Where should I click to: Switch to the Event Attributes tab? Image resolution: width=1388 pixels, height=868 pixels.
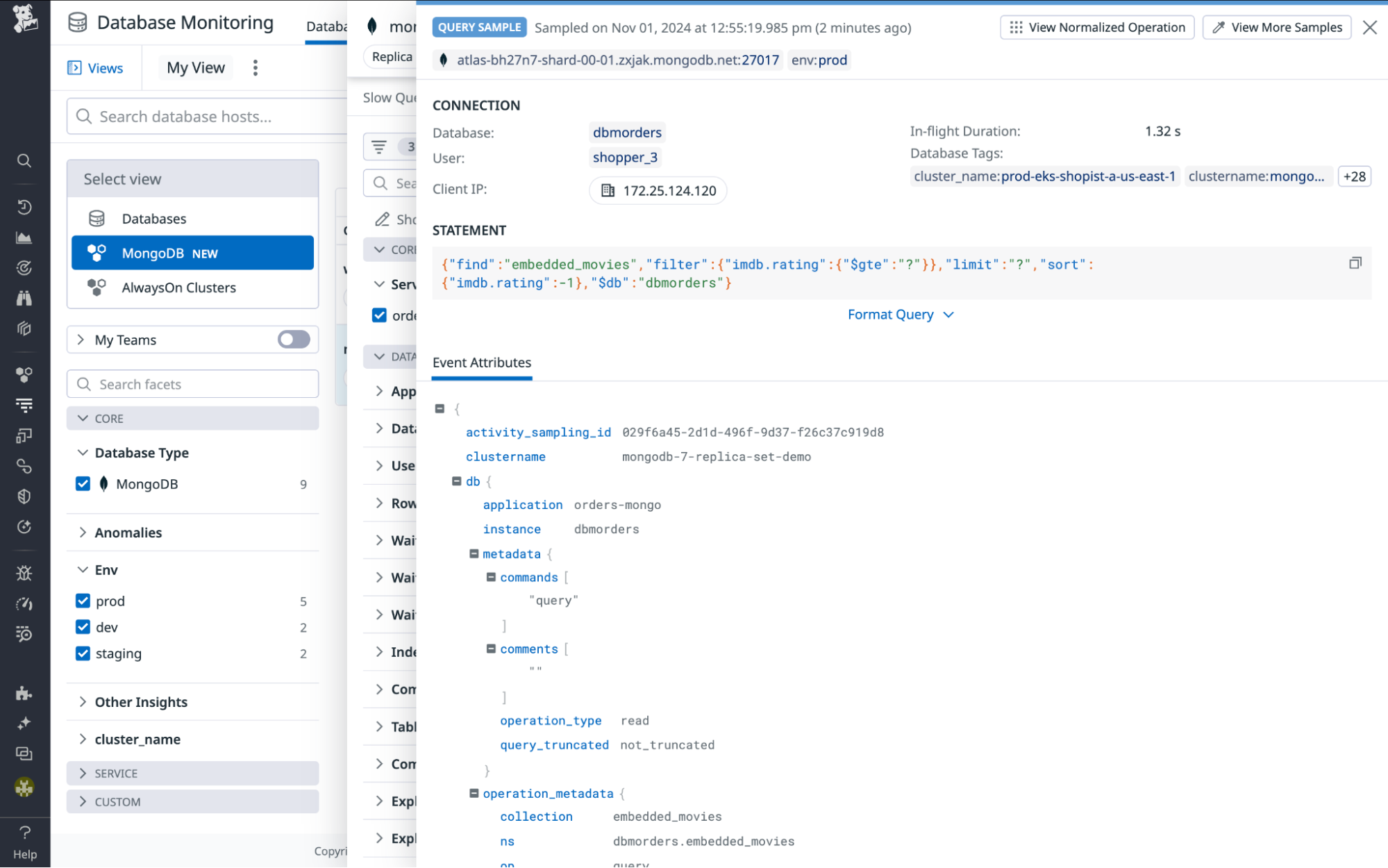pos(481,362)
